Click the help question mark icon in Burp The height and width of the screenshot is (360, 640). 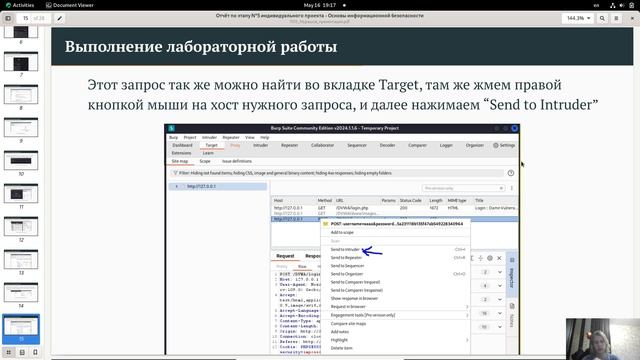[511, 173]
